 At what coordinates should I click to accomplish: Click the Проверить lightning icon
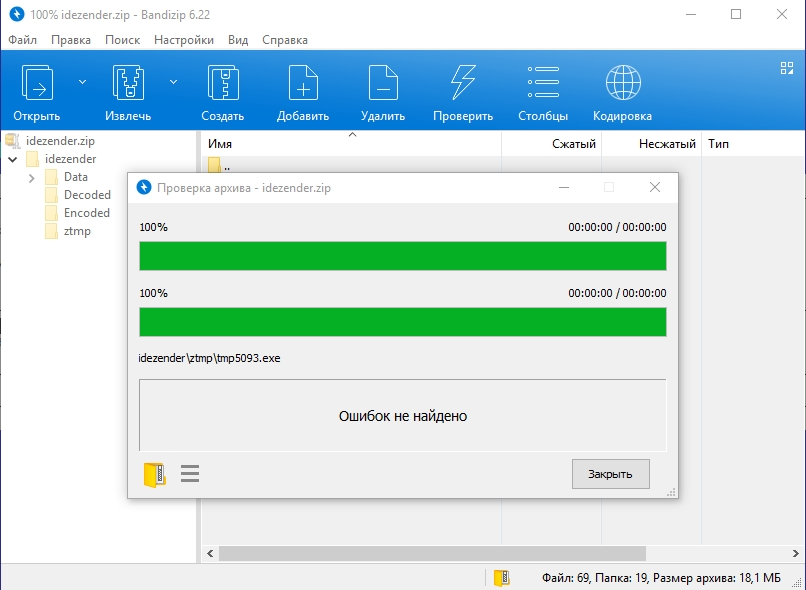[463, 83]
